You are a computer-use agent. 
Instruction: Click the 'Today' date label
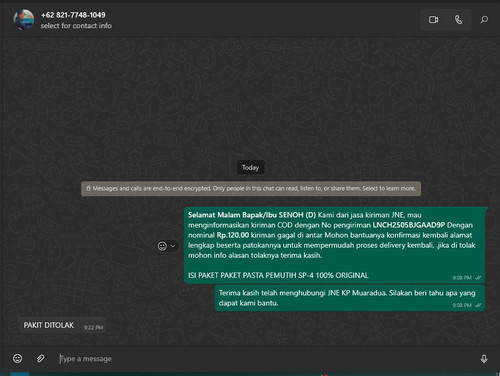250,167
